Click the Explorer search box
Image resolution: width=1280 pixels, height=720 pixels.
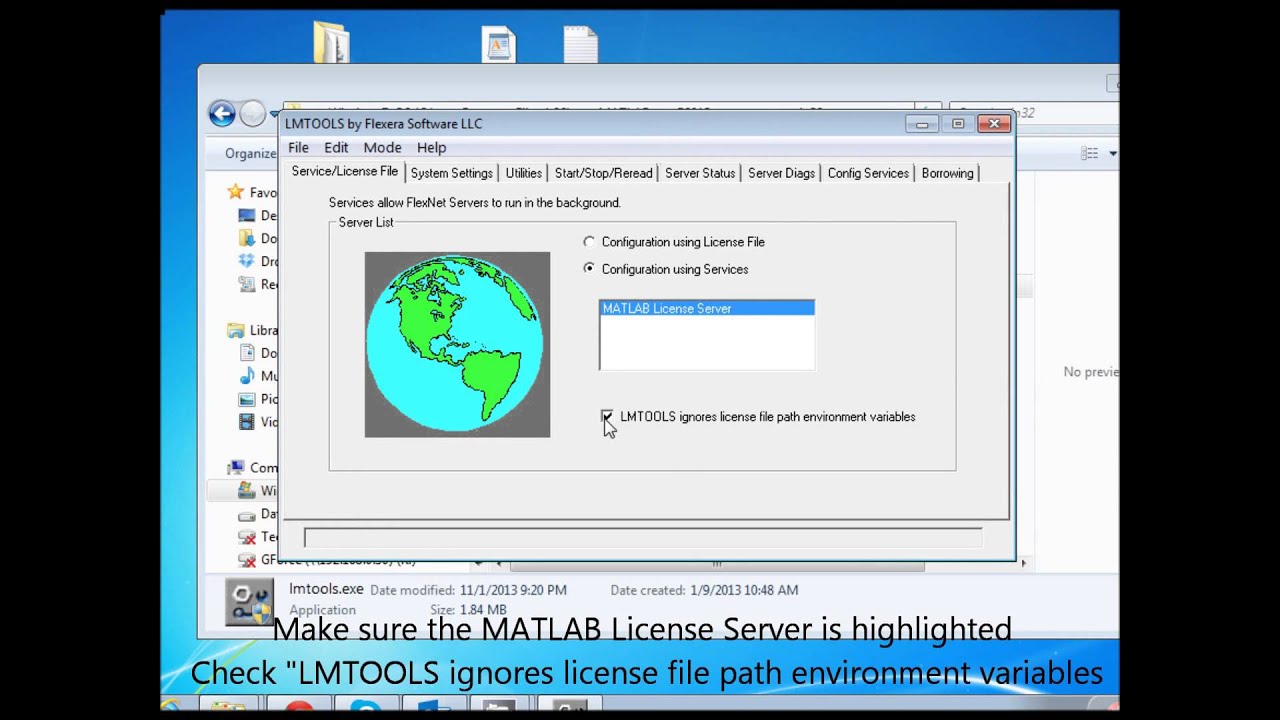(x=1034, y=113)
